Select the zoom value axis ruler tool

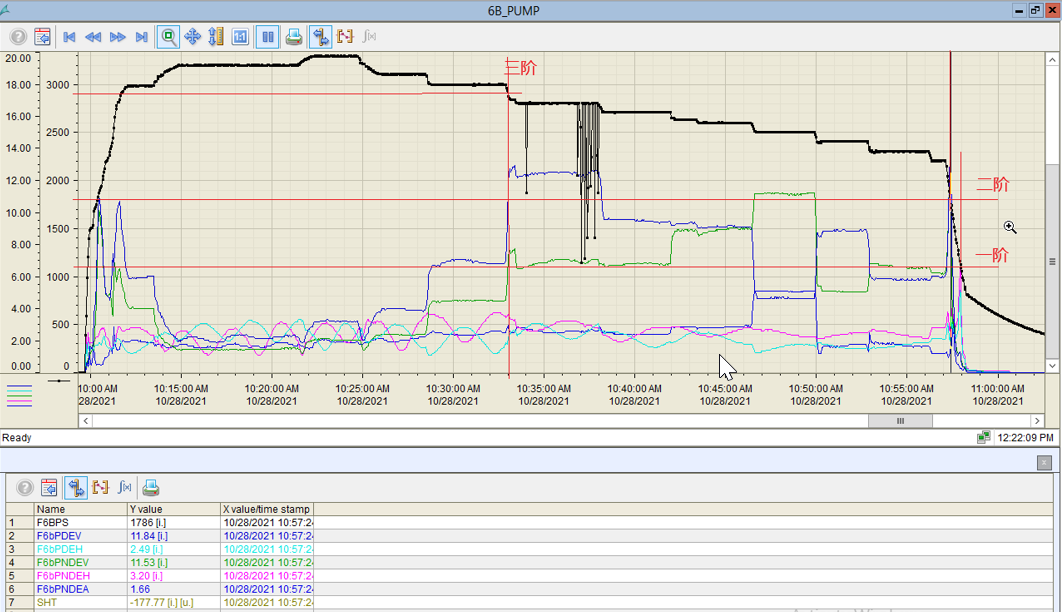click(216, 37)
